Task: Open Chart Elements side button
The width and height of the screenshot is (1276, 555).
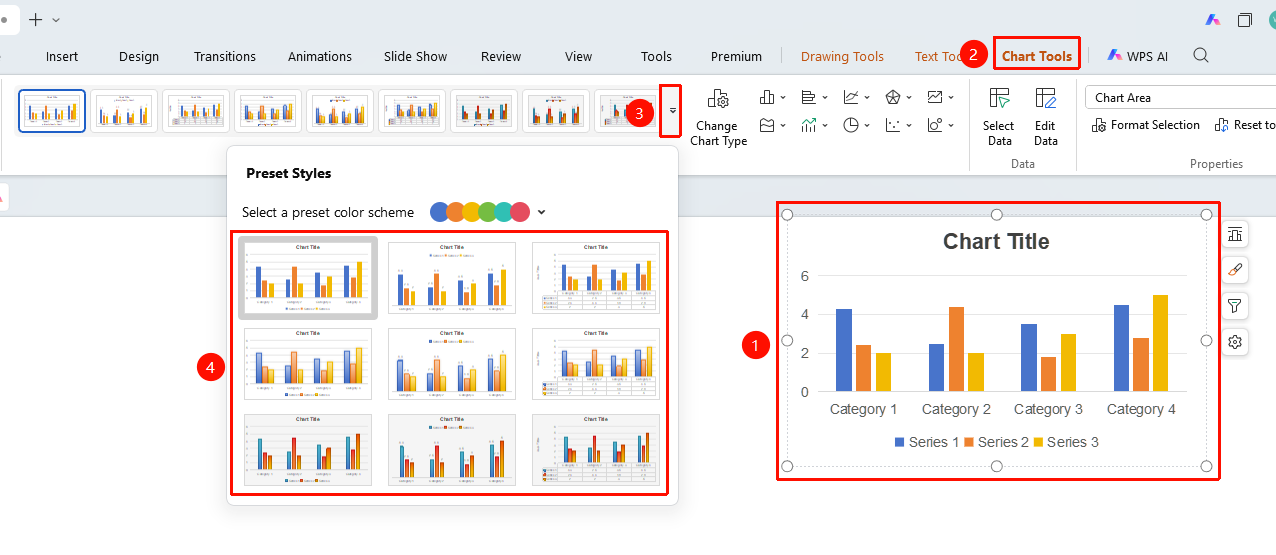Action: [x=1235, y=234]
